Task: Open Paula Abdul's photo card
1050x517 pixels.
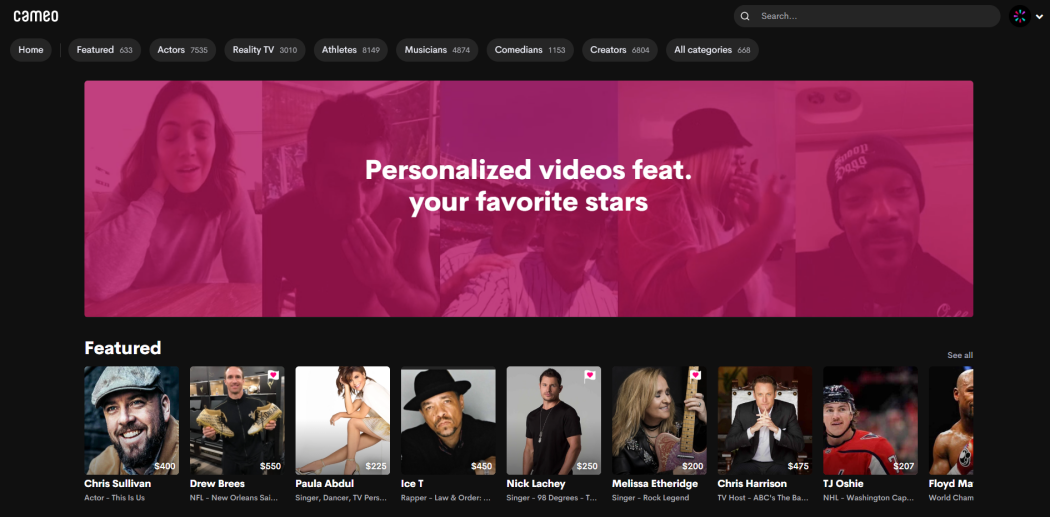Action: pos(342,421)
